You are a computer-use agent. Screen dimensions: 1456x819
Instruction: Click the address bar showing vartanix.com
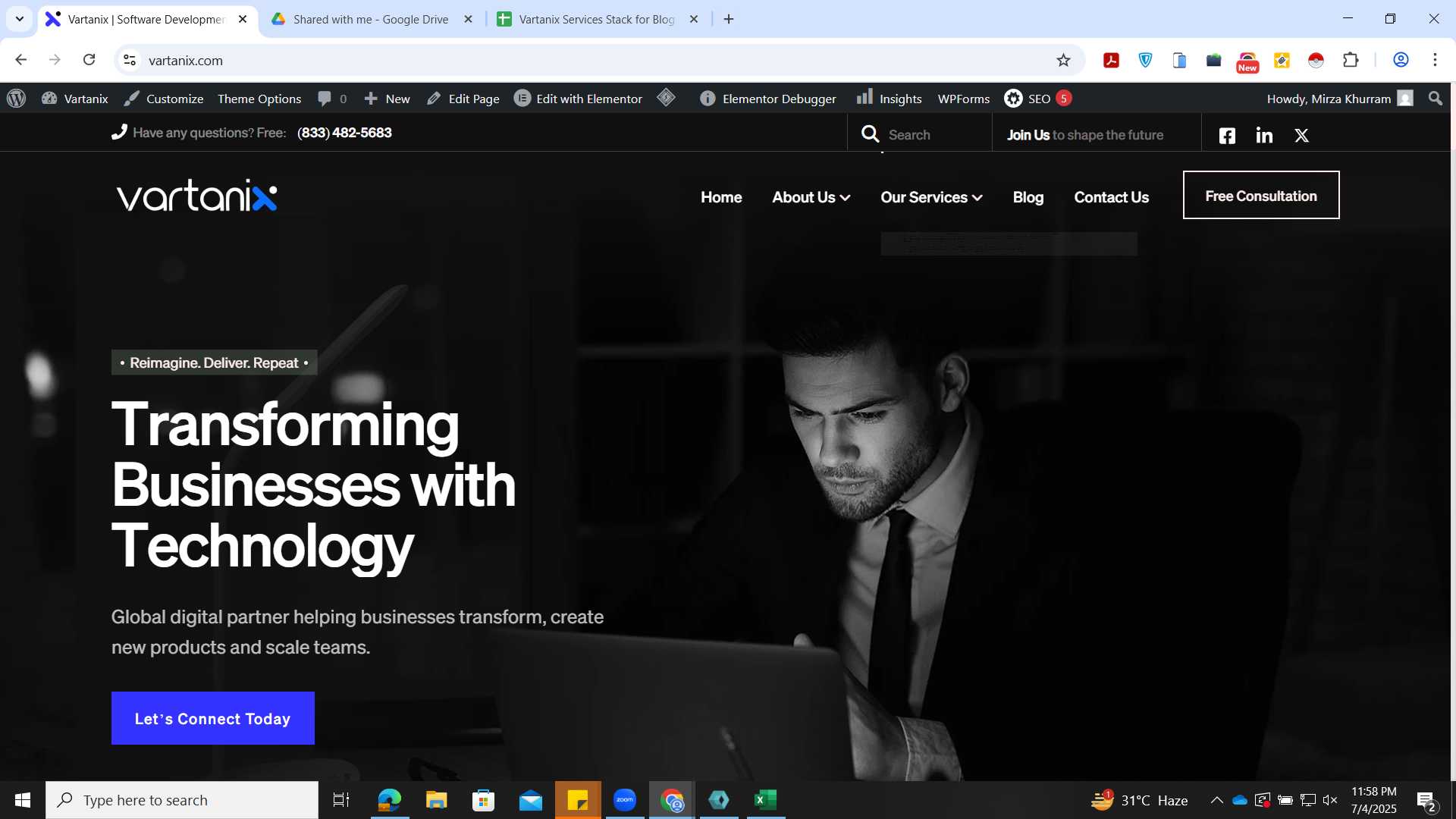click(599, 60)
